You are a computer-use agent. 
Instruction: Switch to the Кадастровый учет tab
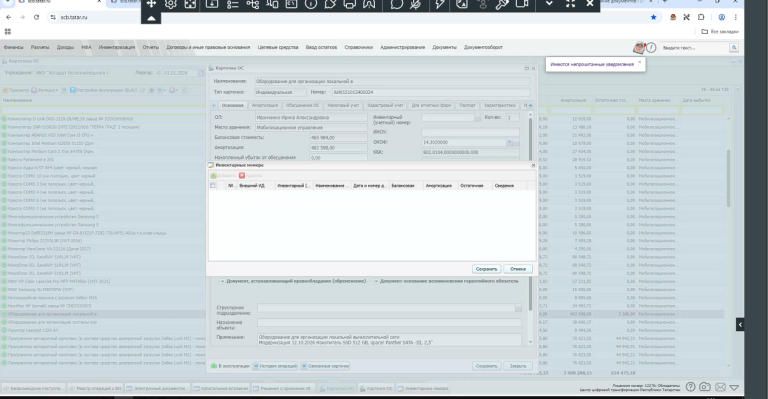[385, 105]
